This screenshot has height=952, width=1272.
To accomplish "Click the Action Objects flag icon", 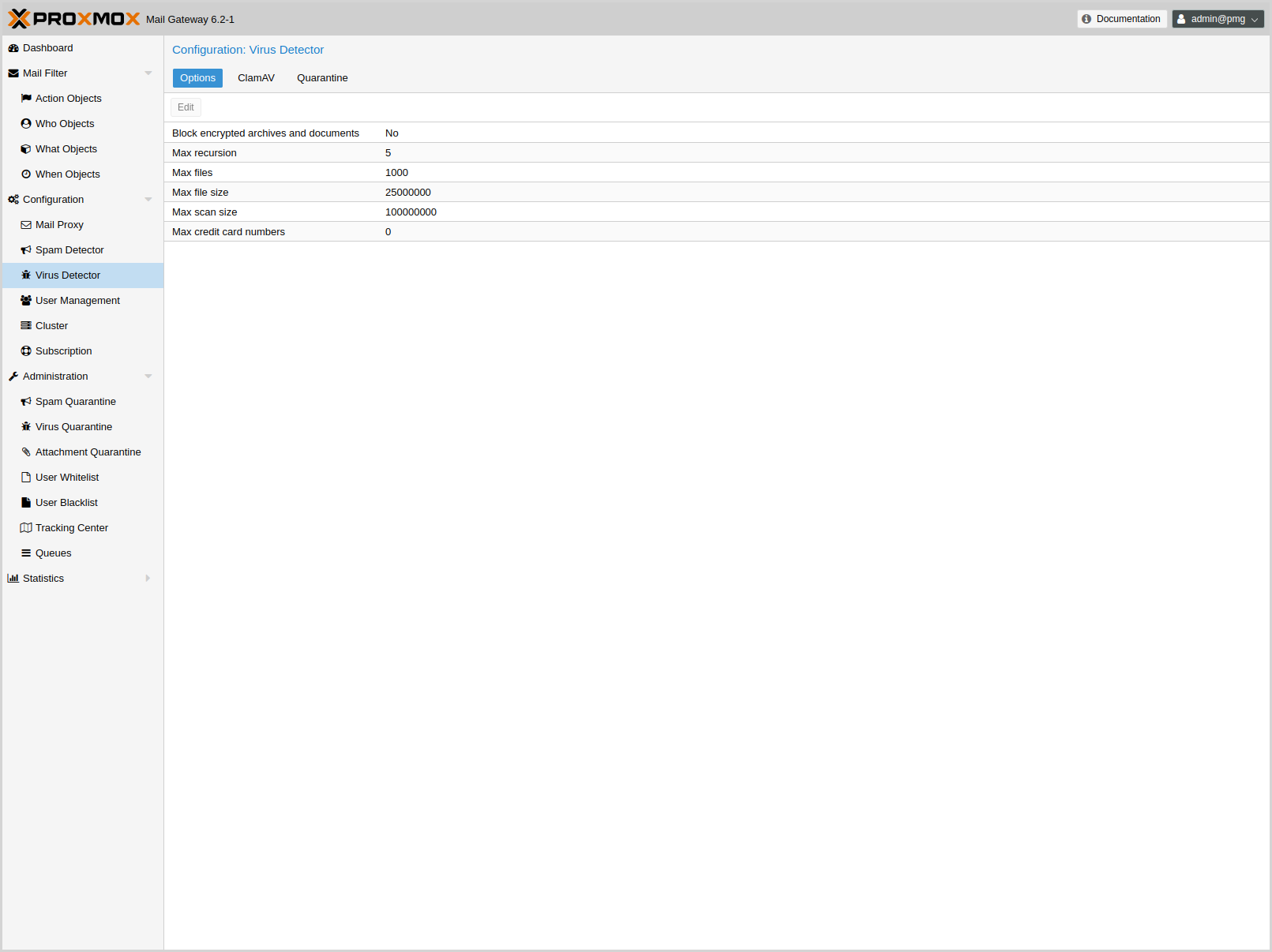I will pyautogui.click(x=26, y=99).
